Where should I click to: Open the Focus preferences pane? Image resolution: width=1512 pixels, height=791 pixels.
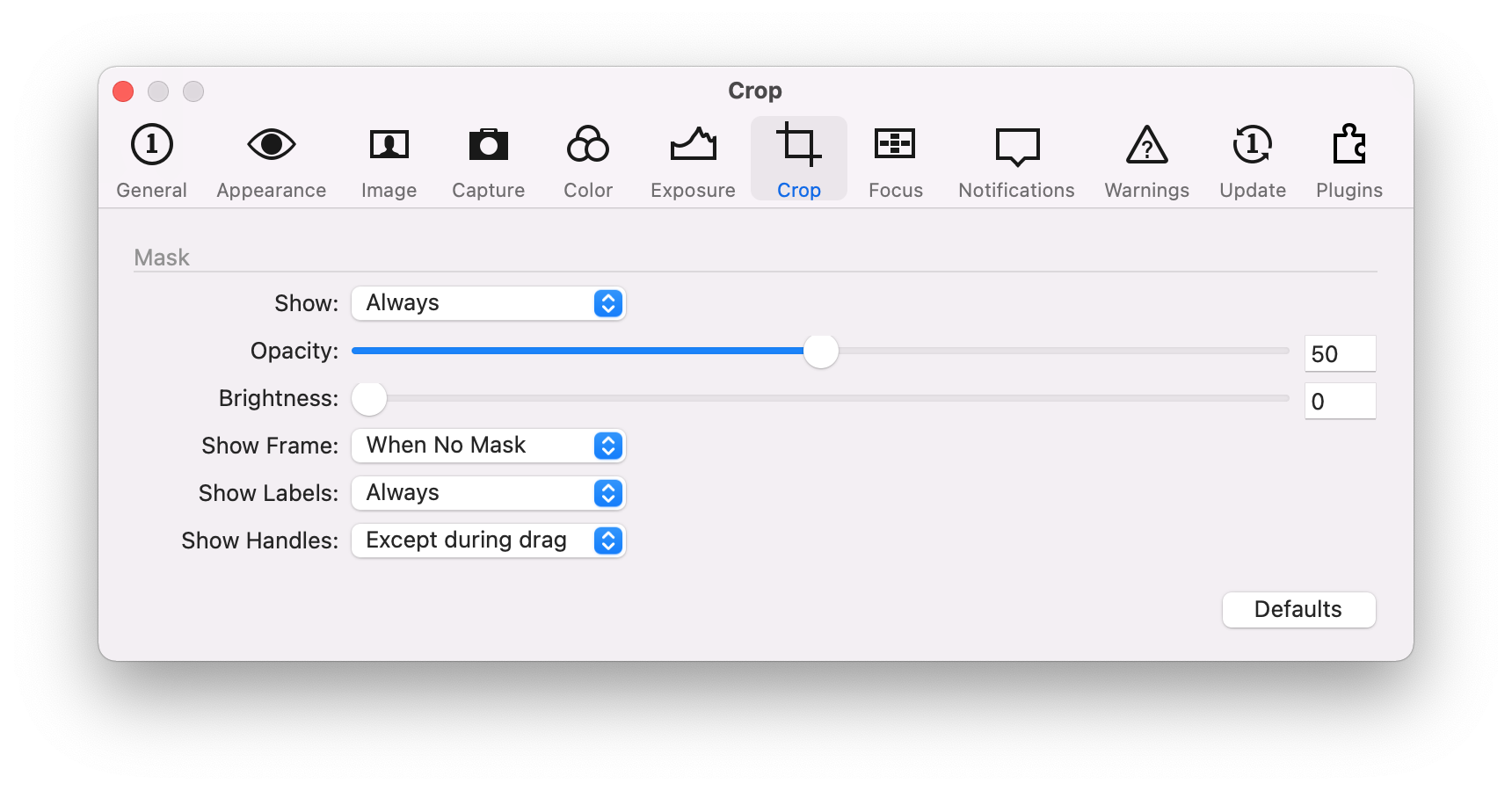coord(895,160)
